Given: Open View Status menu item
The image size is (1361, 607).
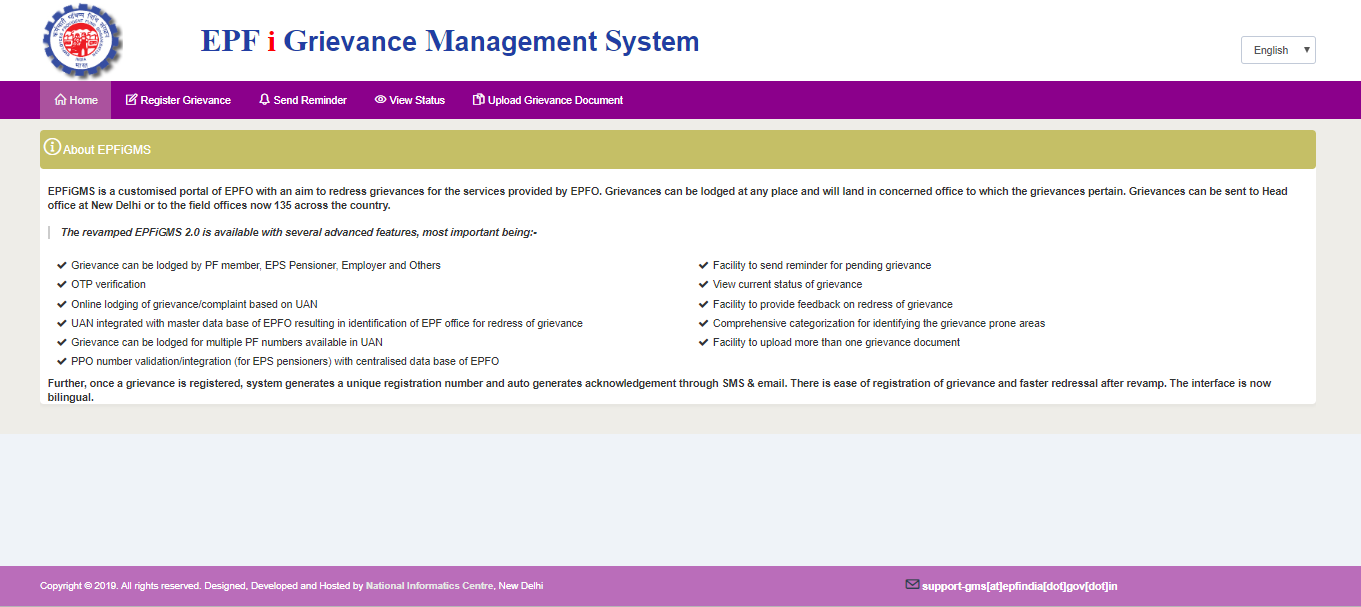Looking at the screenshot, I should [x=410, y=100].
